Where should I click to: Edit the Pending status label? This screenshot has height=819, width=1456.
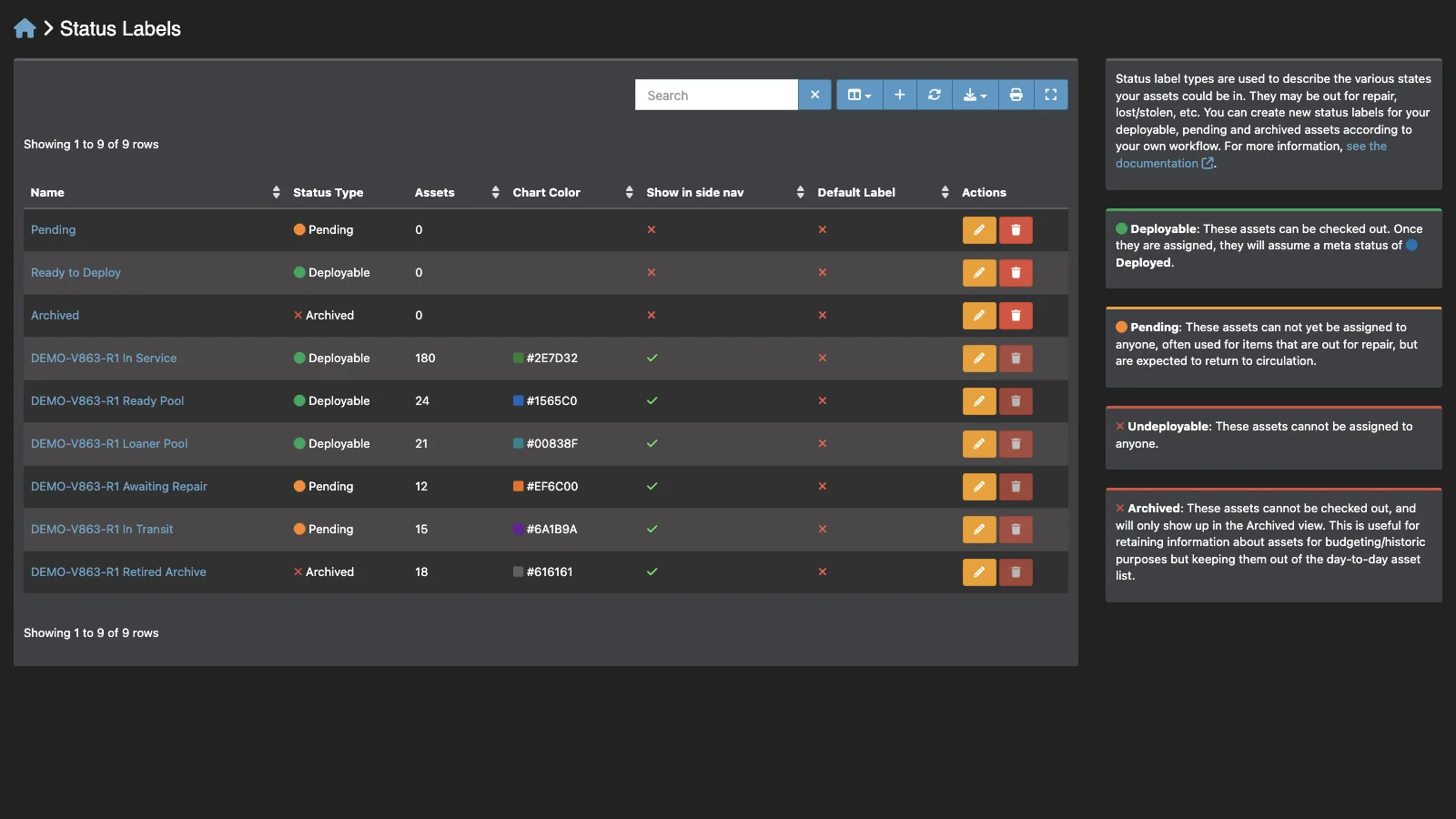pyautogui.click(x=979, y=230)
